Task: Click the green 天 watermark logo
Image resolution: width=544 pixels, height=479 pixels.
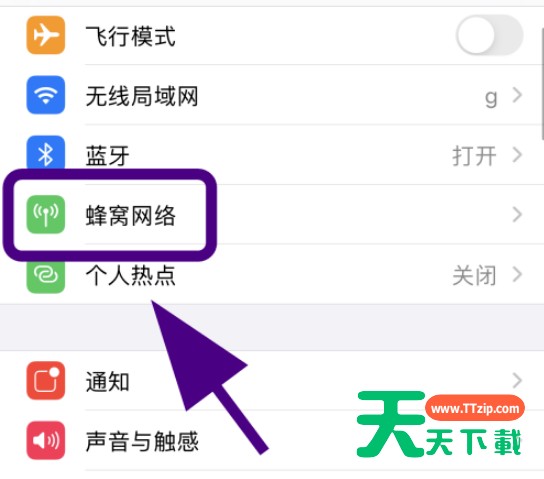Action: [x=390, y=423]
